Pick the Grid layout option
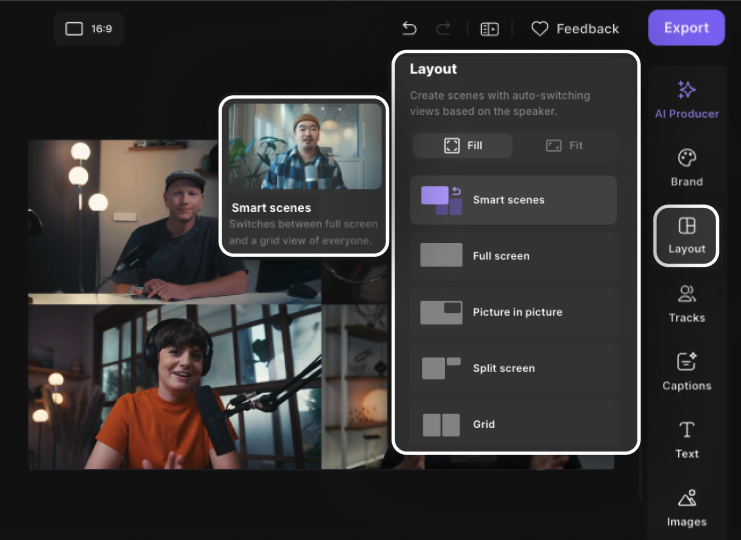741x540 pixels. click(x=513, y=424)
